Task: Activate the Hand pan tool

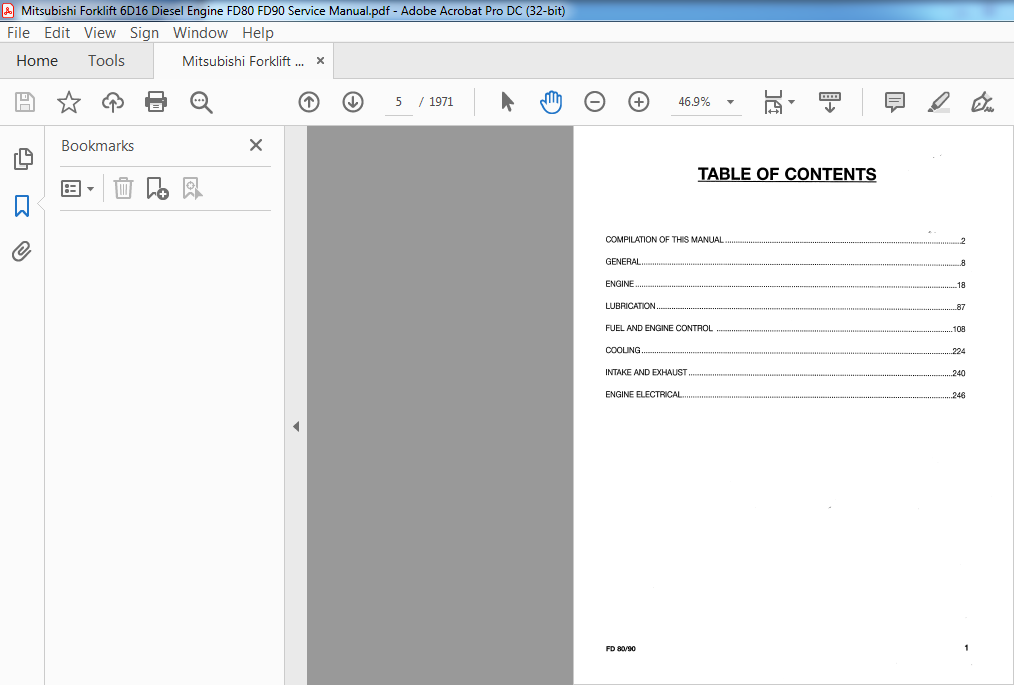Action: [551, 102]
